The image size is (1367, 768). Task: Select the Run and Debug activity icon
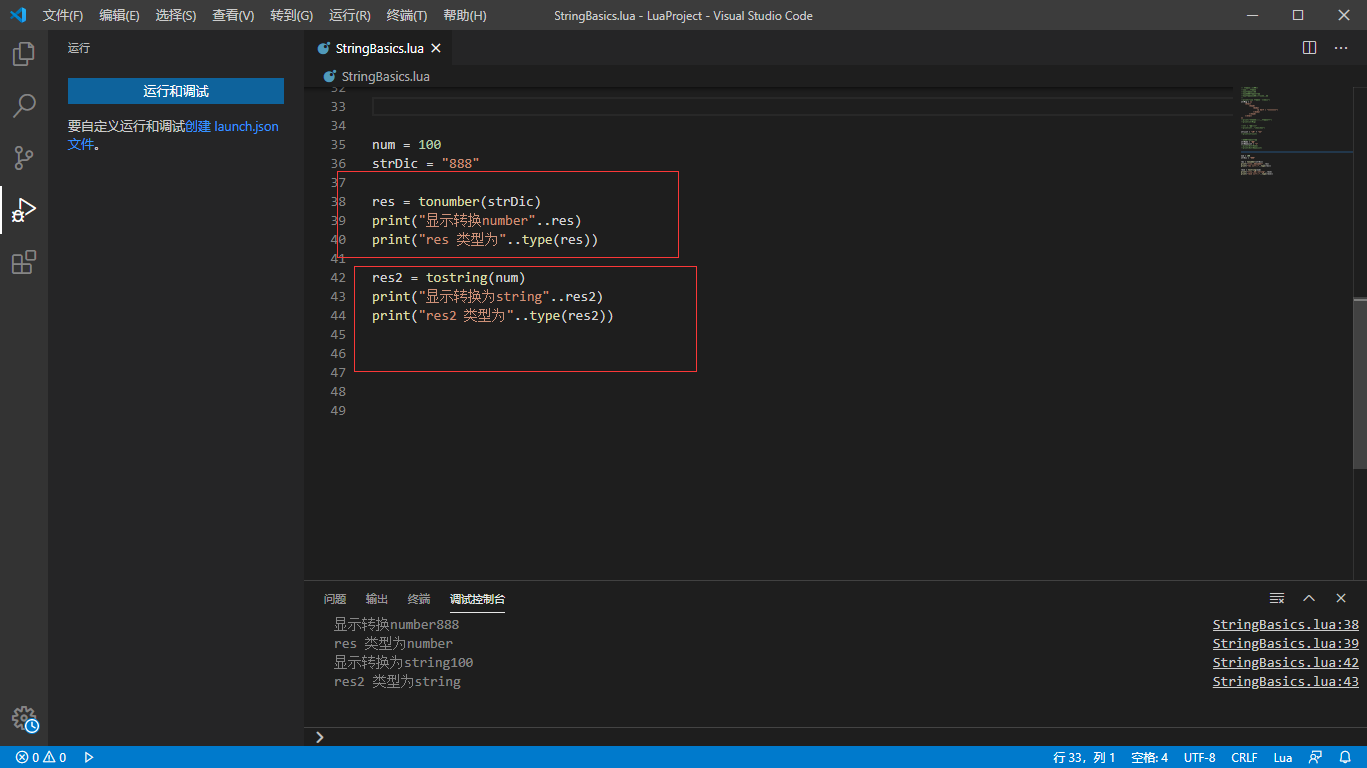click(x=24, y=210)
